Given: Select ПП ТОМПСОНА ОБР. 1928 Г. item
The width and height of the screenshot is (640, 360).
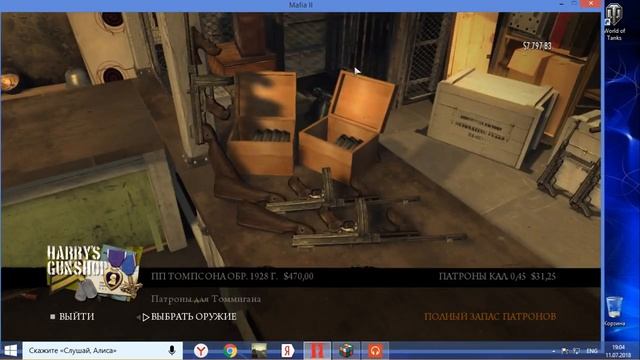Looking at the screenshot, I should click(232, 276).
